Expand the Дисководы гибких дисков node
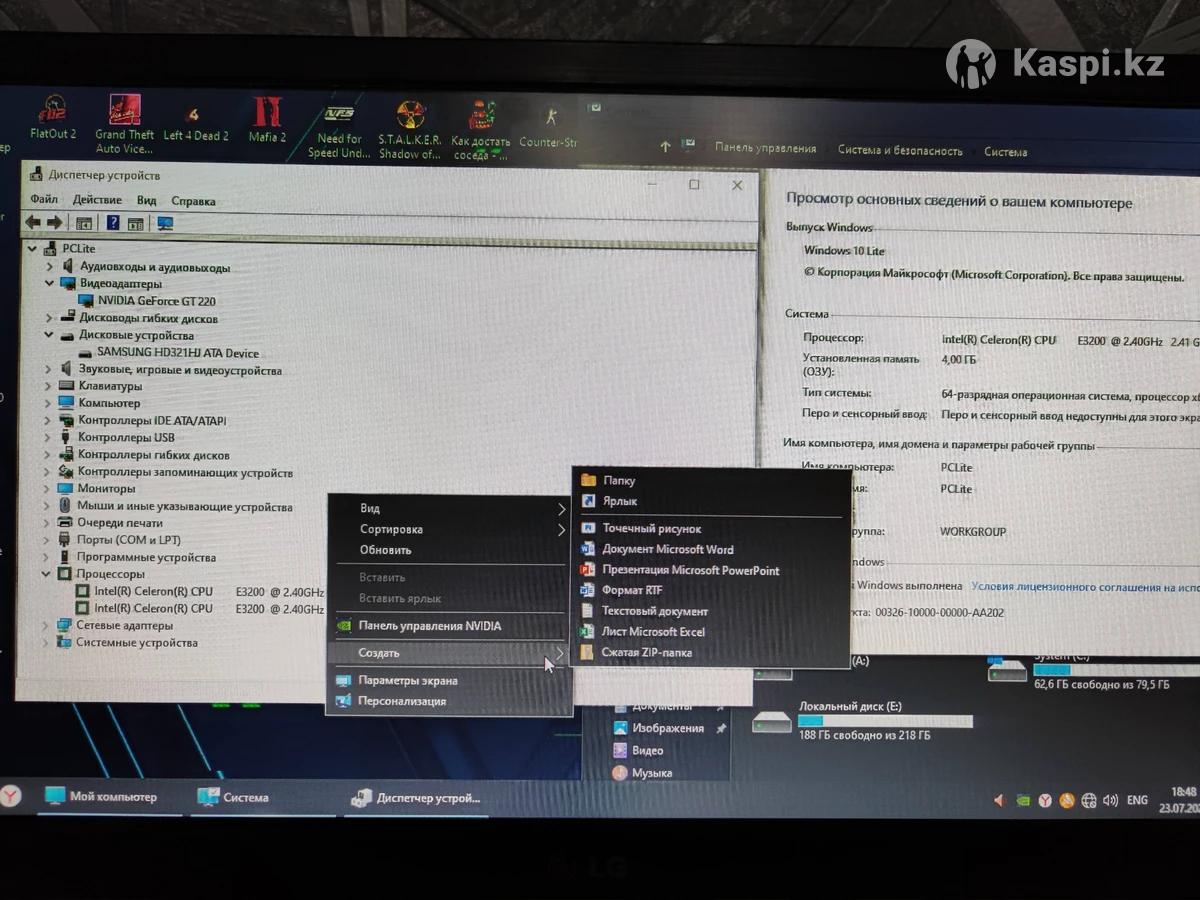 [x=49, y=318]
